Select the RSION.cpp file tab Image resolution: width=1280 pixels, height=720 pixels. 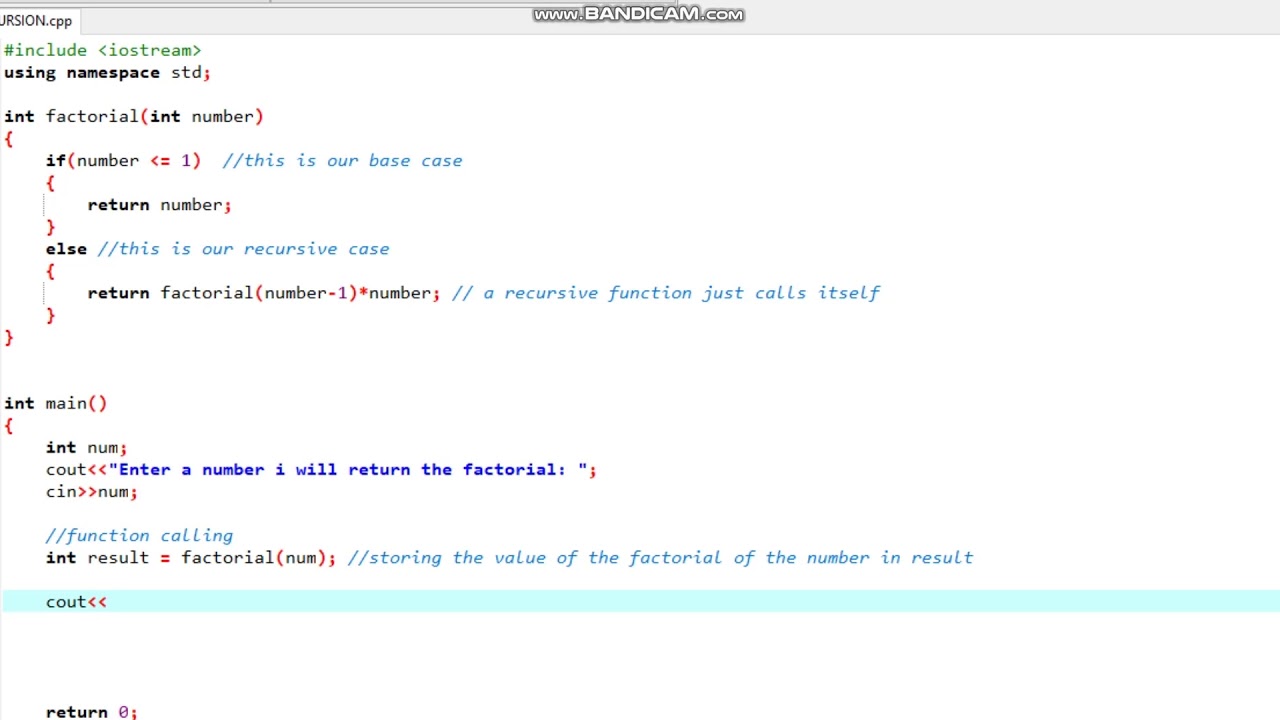pyautogui.click(x=38, y=21)
